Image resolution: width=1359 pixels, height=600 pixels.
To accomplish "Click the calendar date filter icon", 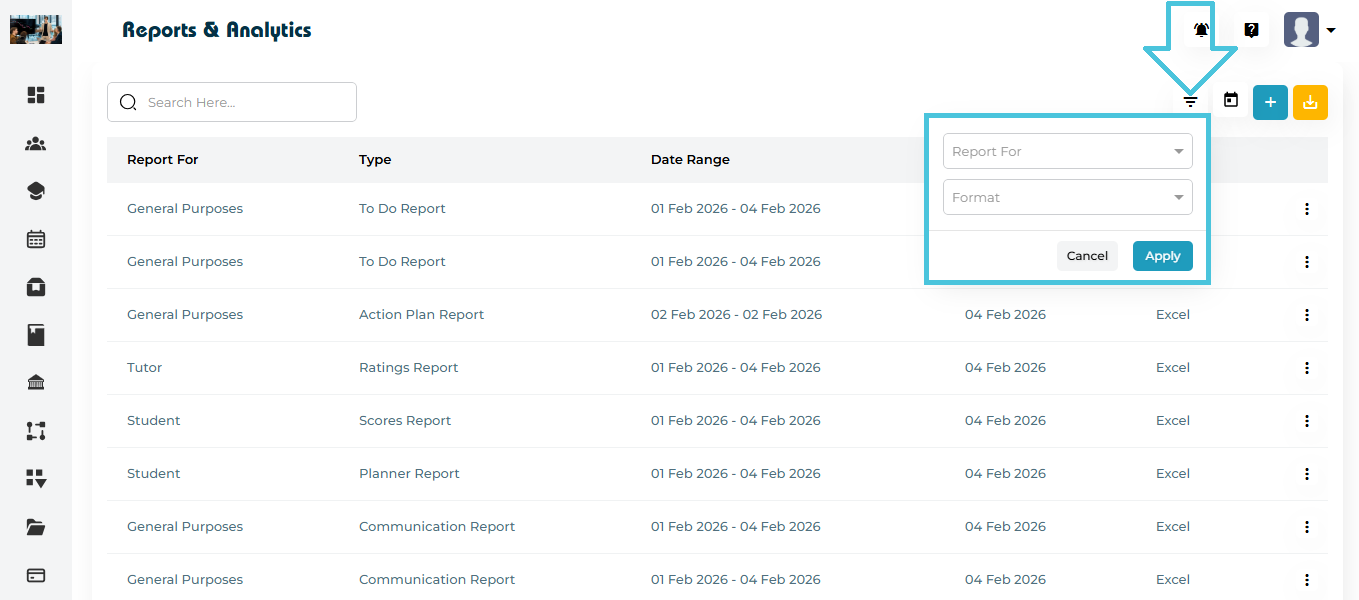I will pyautogui.click(x=1231, y=101).
